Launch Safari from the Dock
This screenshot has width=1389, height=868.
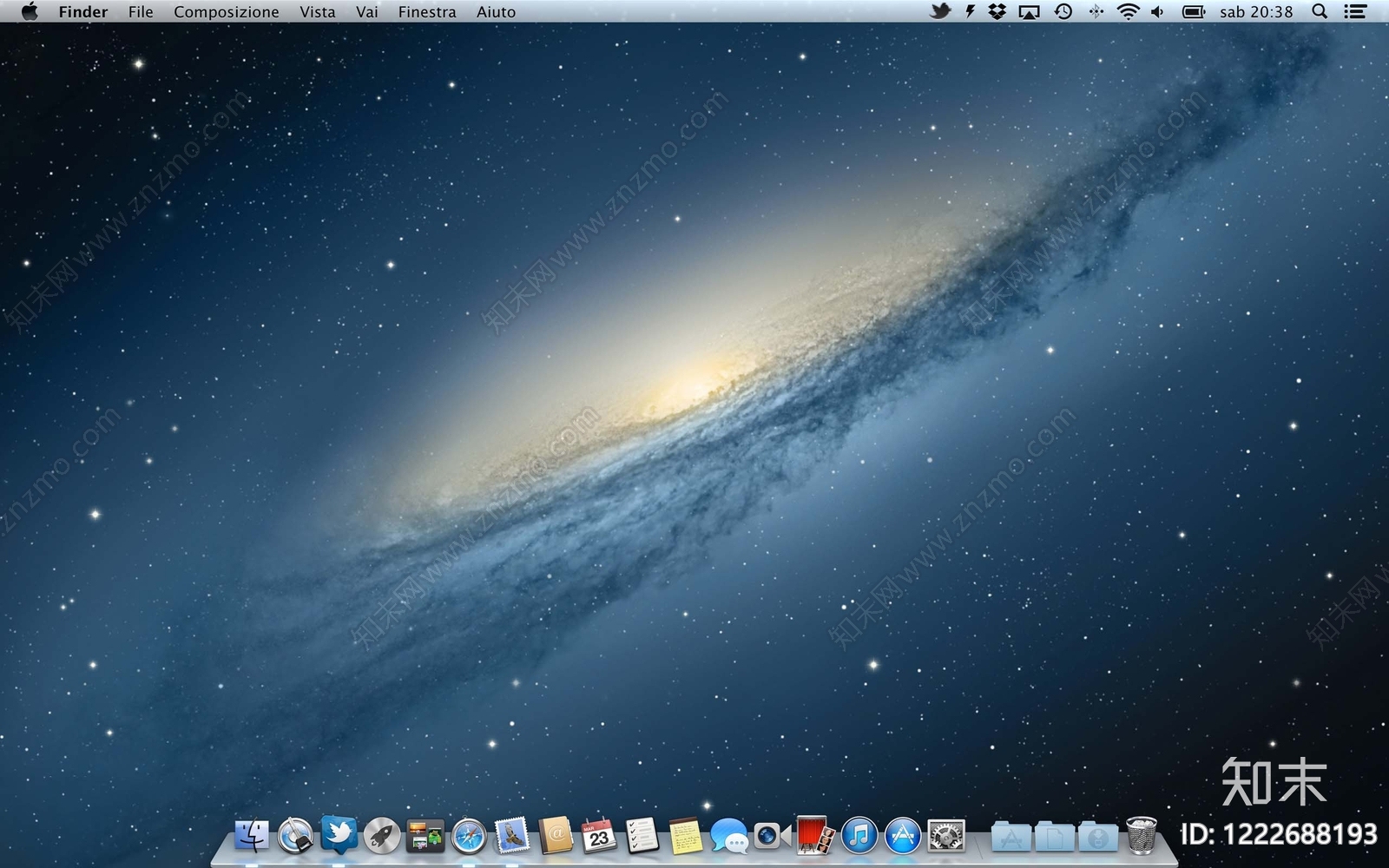click(x=469, y=836)
